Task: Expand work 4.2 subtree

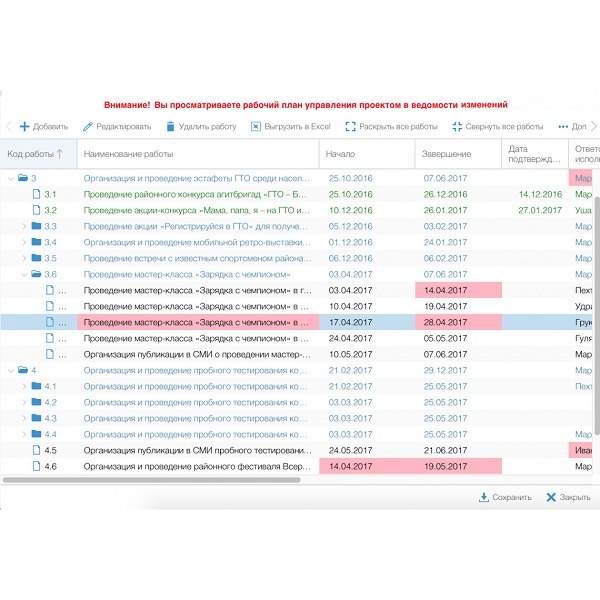Action: point(24,402)
